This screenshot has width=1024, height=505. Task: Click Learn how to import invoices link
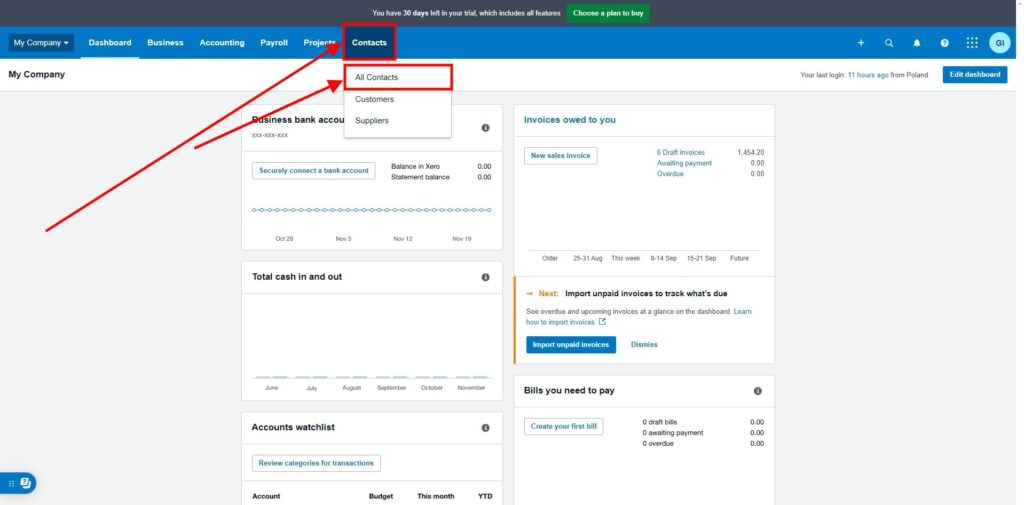639,317
